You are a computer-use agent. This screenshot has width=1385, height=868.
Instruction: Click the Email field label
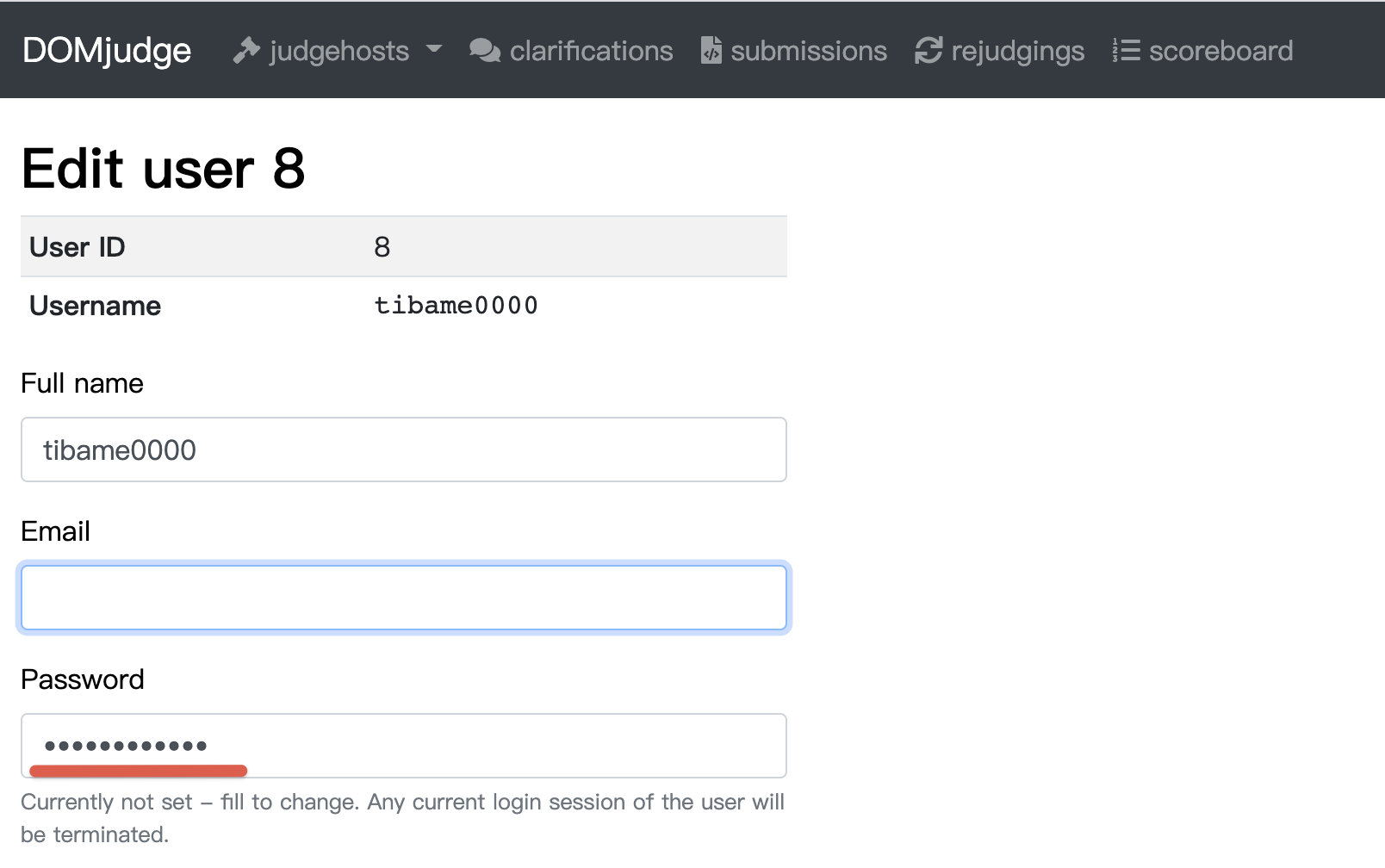tap(56, 531)
